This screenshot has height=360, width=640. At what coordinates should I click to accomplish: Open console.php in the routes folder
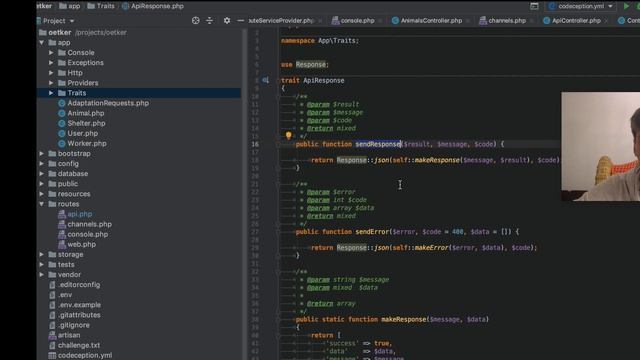pos(83,234)
